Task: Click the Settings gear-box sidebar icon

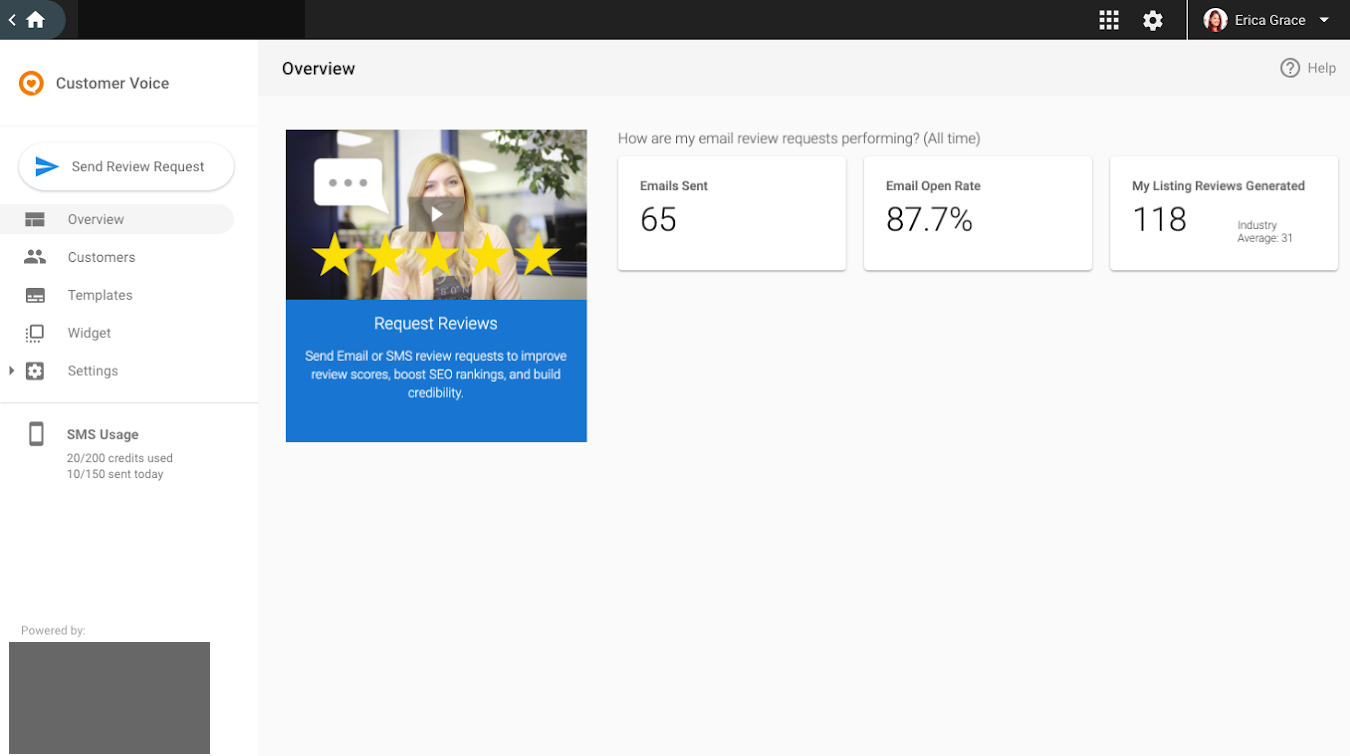Action: 35,371
